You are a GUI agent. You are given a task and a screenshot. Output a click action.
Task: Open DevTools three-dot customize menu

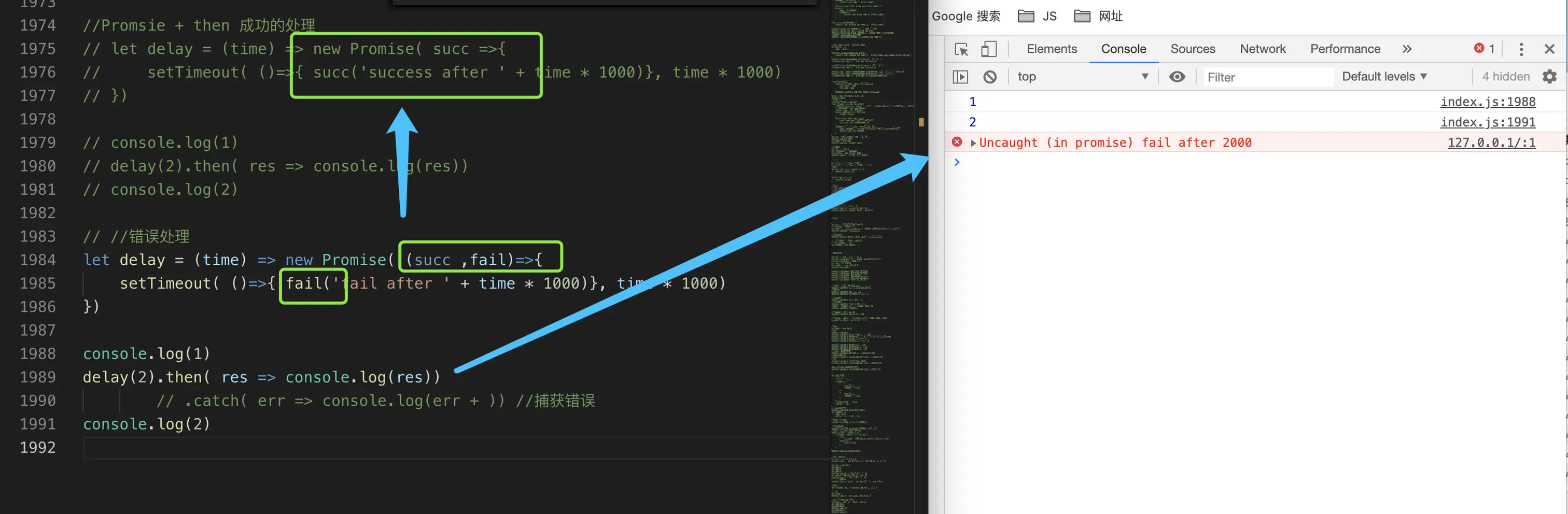1521,49
